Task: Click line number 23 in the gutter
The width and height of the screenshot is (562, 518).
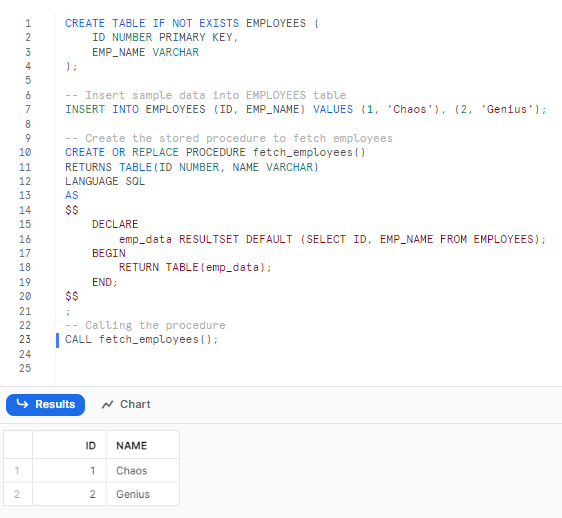Action: 25,339
